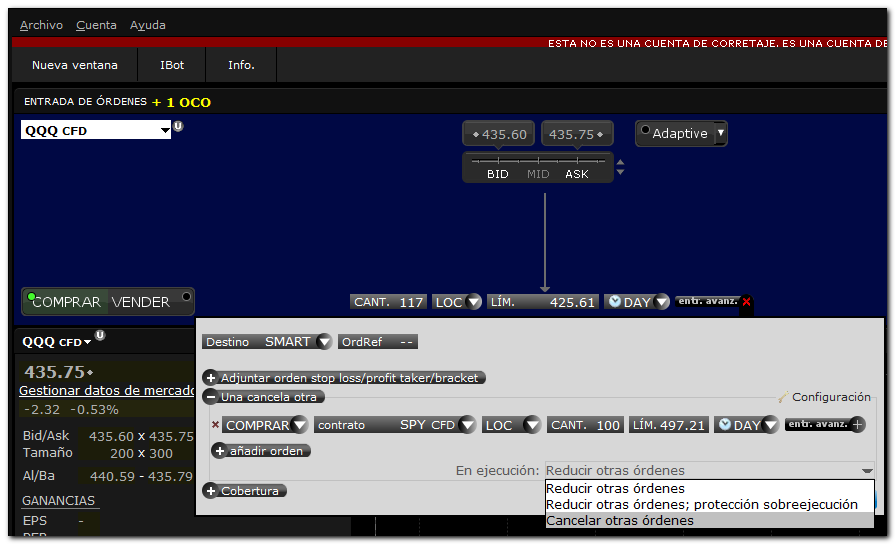Open the LOC order type dropdown in main order
895x544 pixels.
pos(473,302)
